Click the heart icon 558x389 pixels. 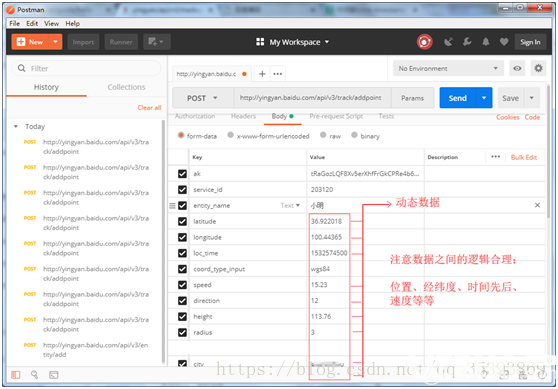point(504,42)
